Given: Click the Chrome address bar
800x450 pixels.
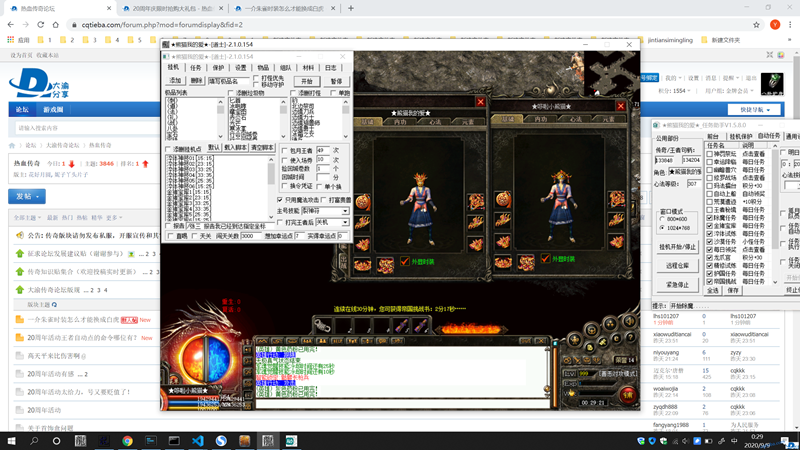Looking at the screenshot, I should [x=408, y=24].
